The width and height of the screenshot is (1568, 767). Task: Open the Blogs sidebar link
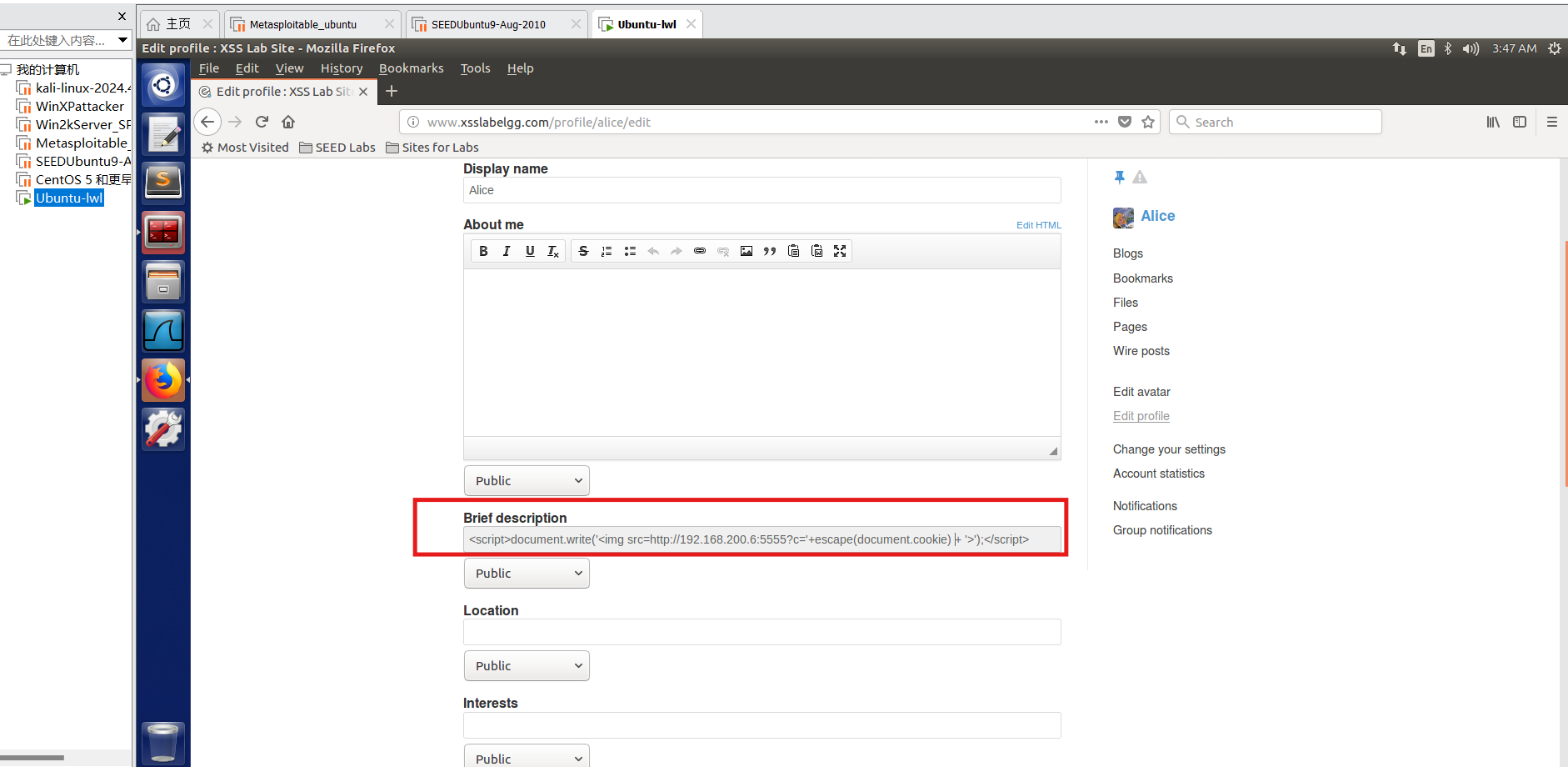pos(1128,253)
